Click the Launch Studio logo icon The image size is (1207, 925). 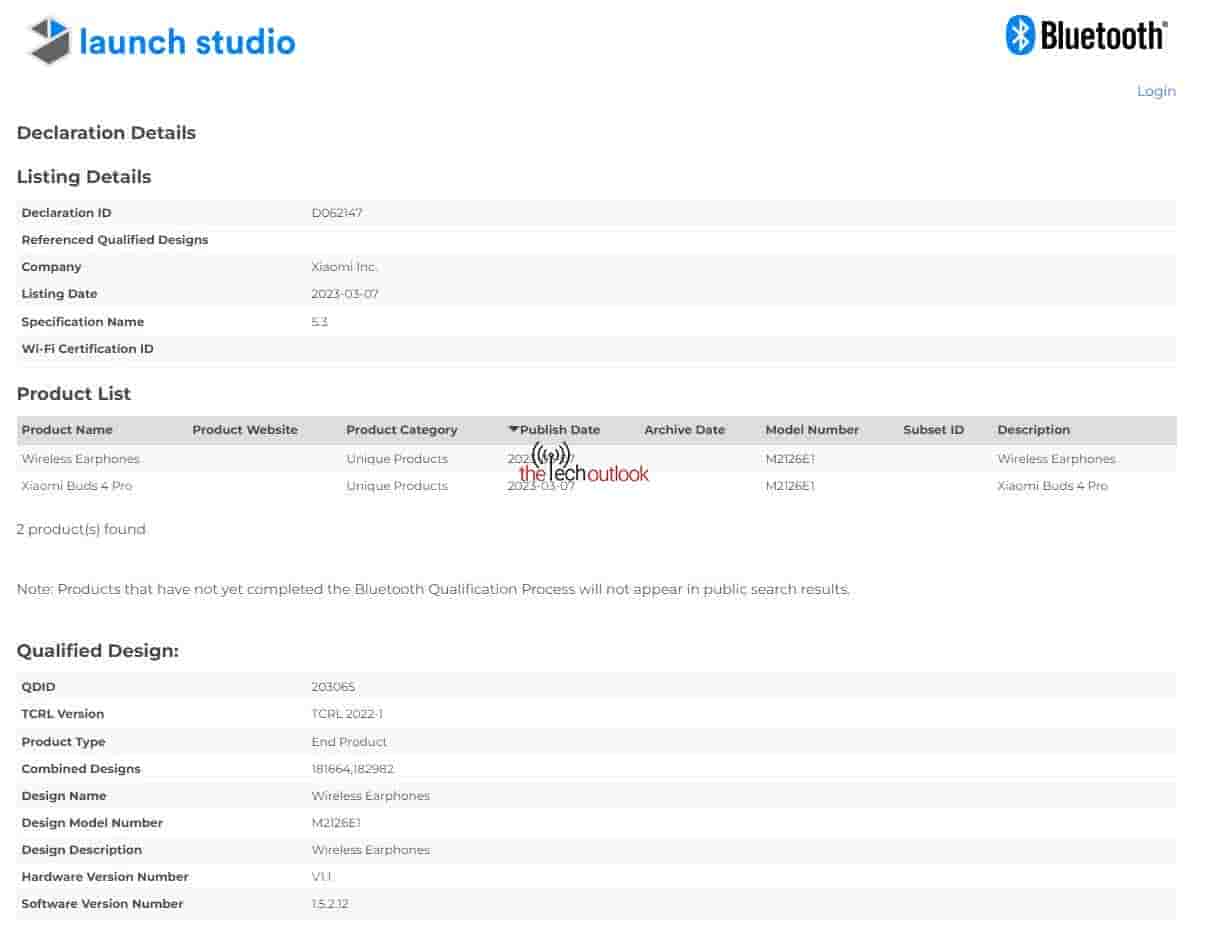pos(49,41)
